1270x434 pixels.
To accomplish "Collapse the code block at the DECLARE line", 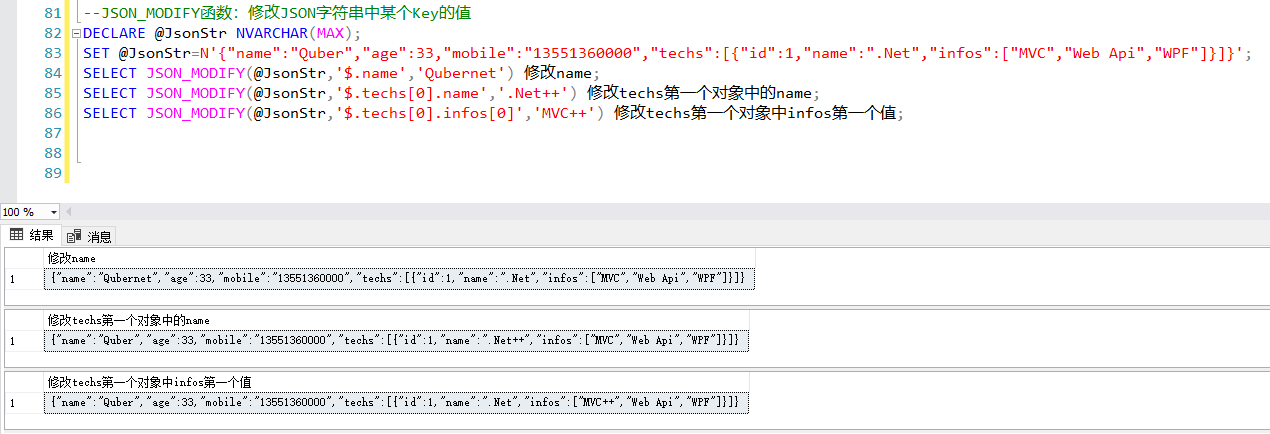I will click(x=76, y=34).
